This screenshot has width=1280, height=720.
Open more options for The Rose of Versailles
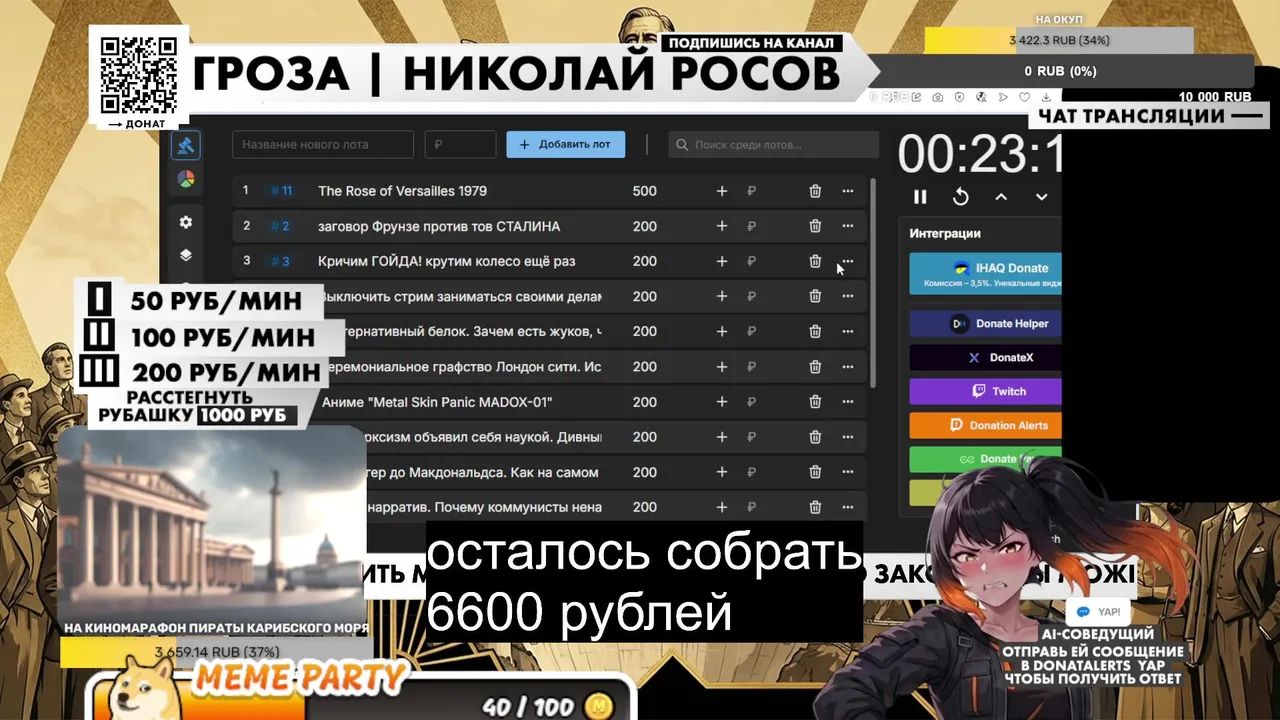[x=848, y=191]
